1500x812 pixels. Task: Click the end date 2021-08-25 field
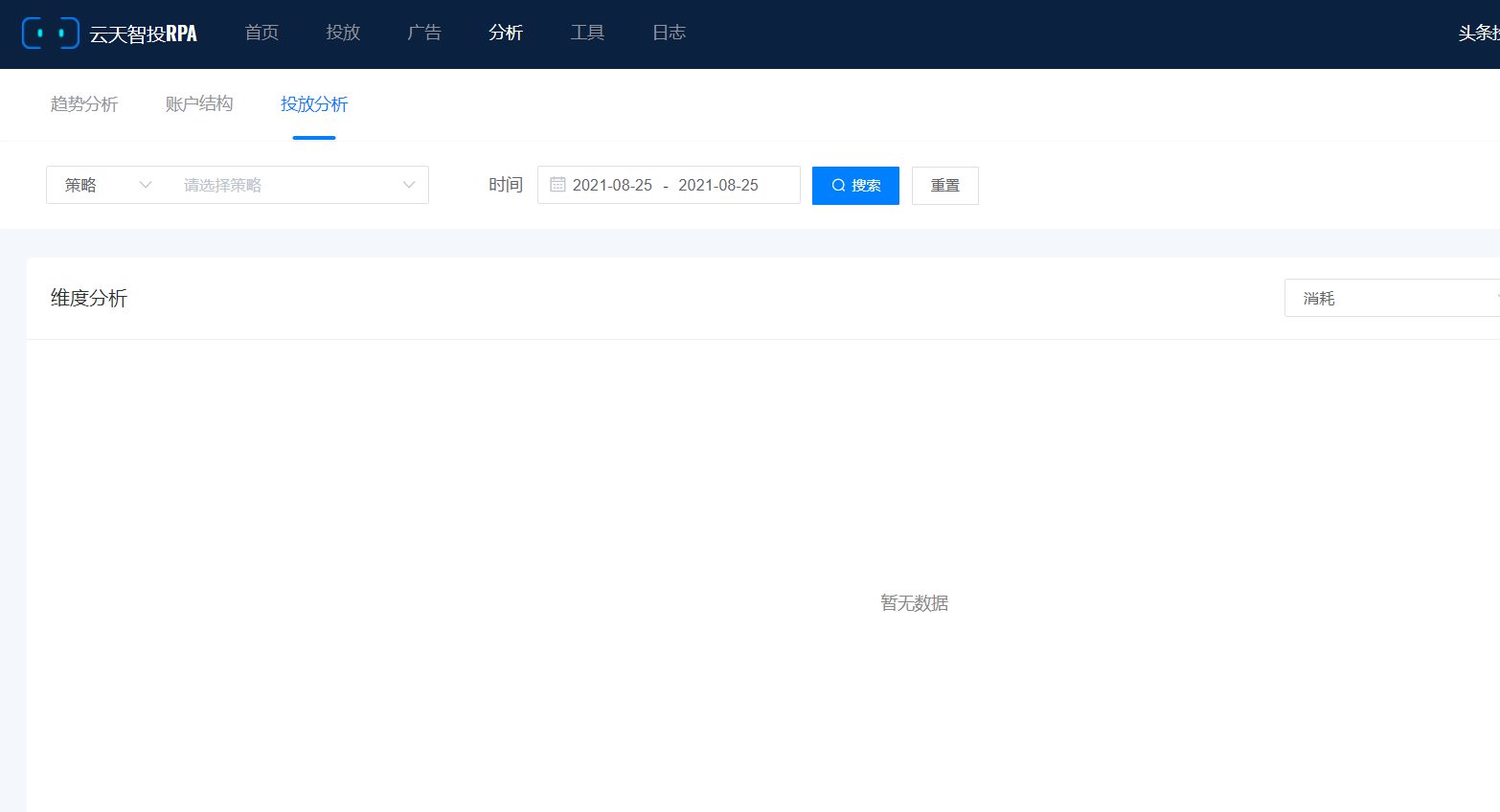718,185
